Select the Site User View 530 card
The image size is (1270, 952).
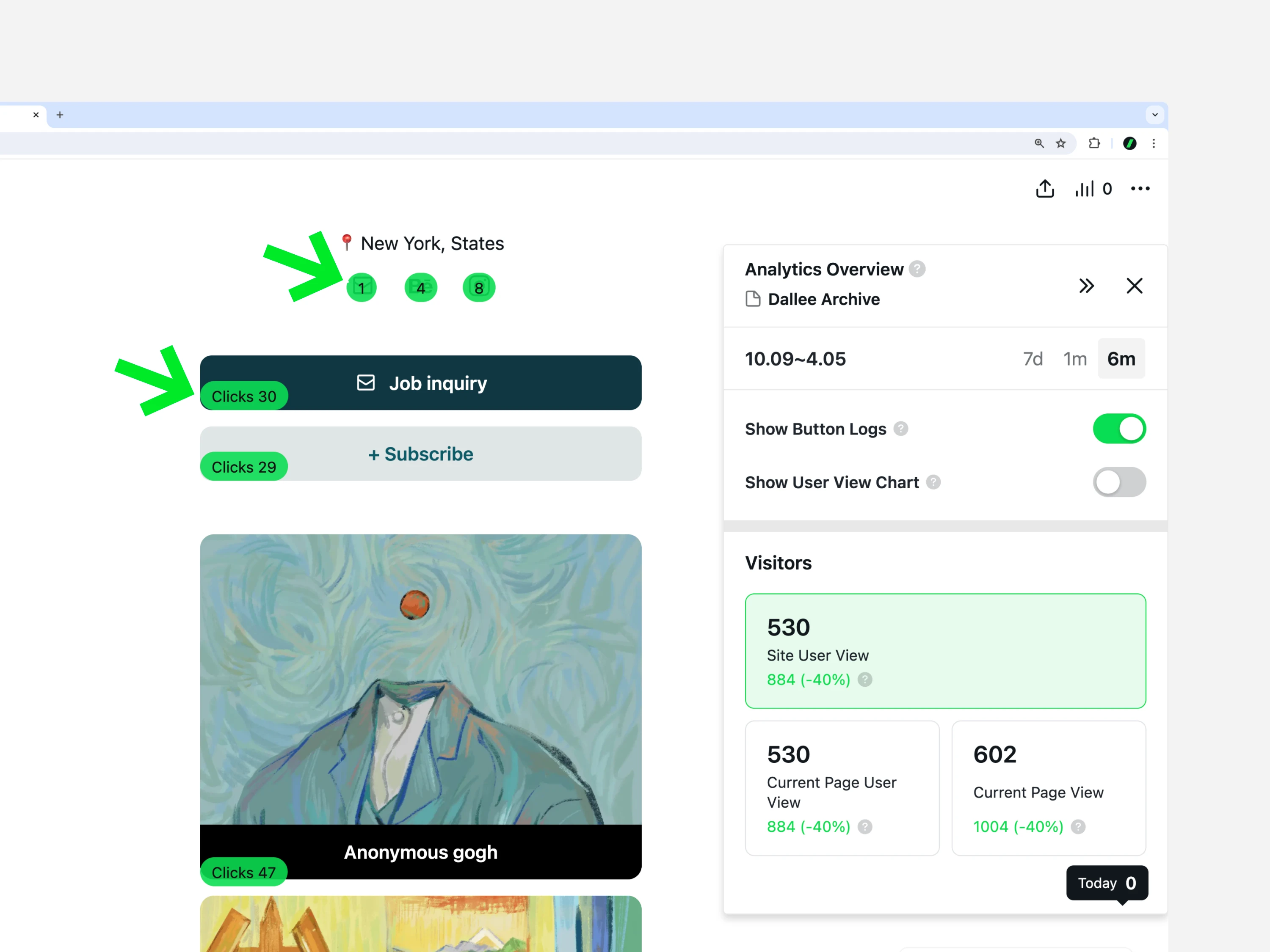(945, 651)
